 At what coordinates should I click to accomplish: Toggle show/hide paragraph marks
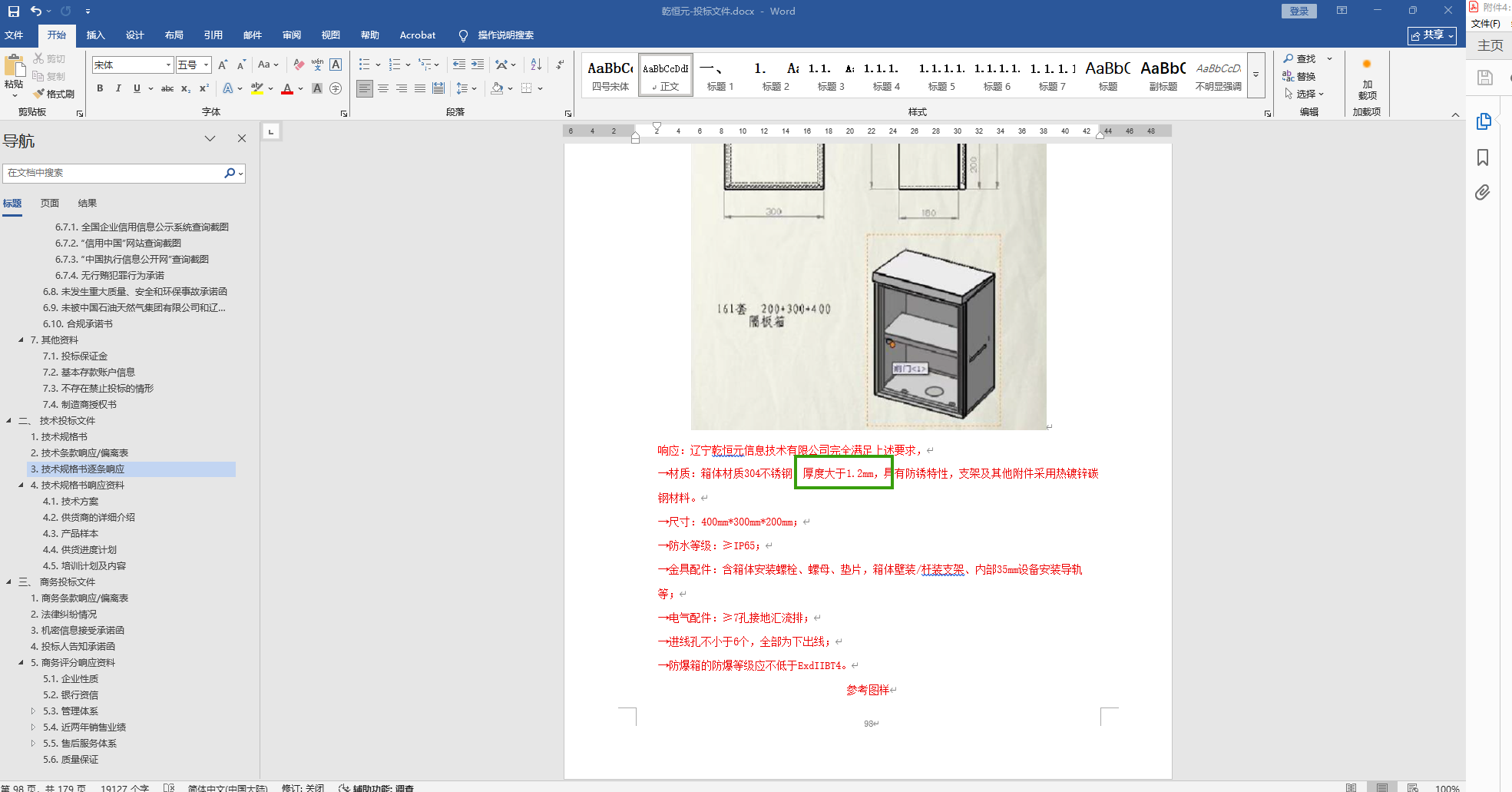pyautogui.click(x=561, y=65)
